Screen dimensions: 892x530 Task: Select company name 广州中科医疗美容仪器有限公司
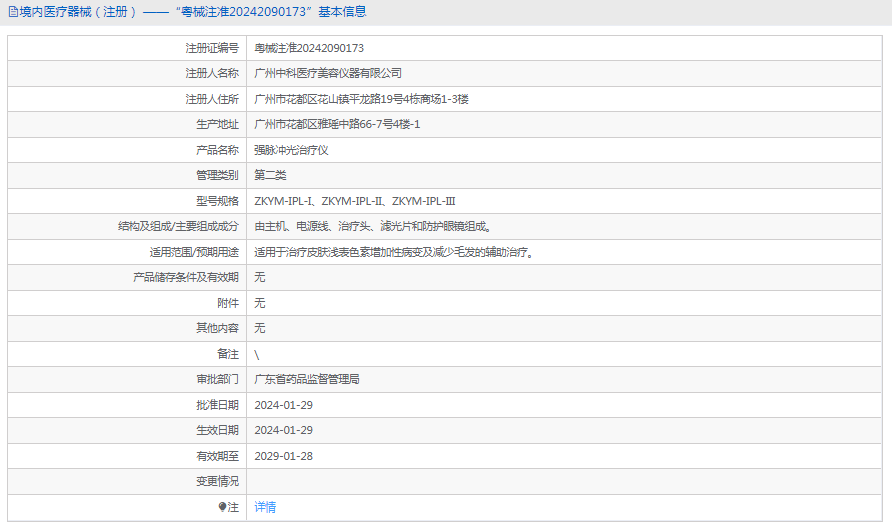tap(328, 73)
